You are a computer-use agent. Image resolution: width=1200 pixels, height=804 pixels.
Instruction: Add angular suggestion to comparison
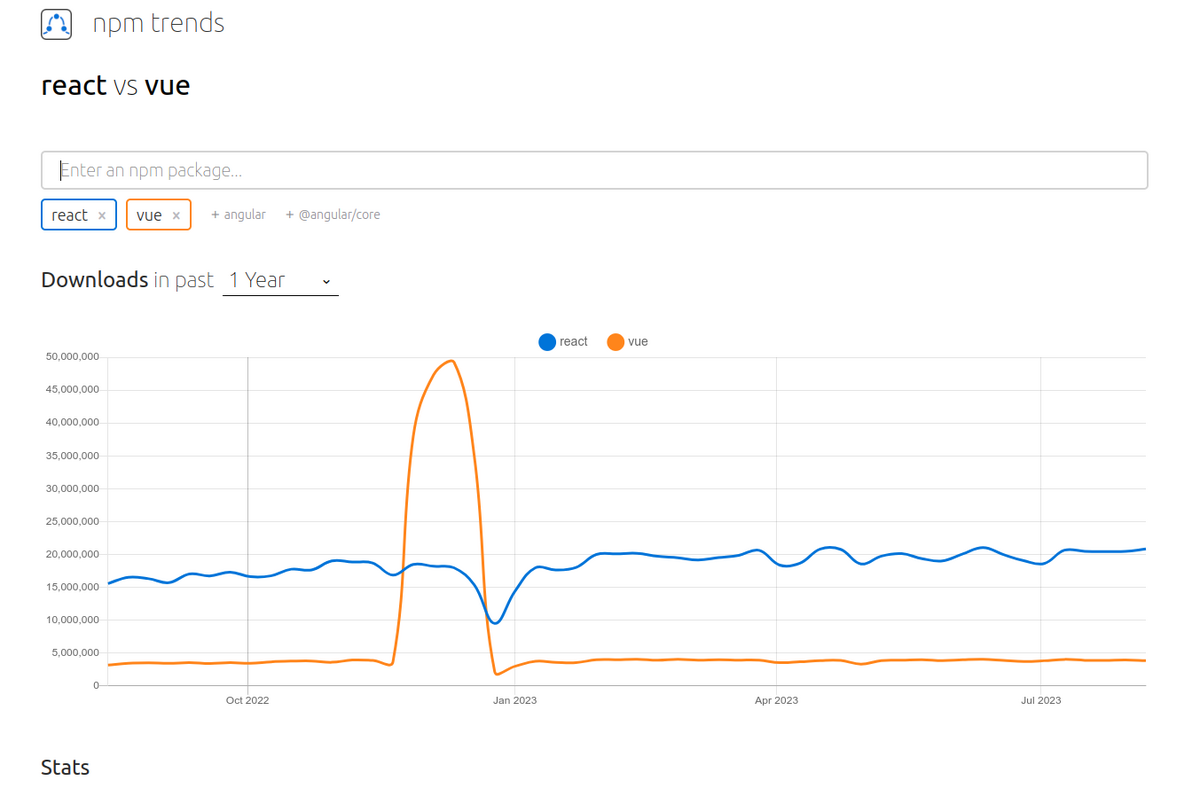tap(238, 215)
